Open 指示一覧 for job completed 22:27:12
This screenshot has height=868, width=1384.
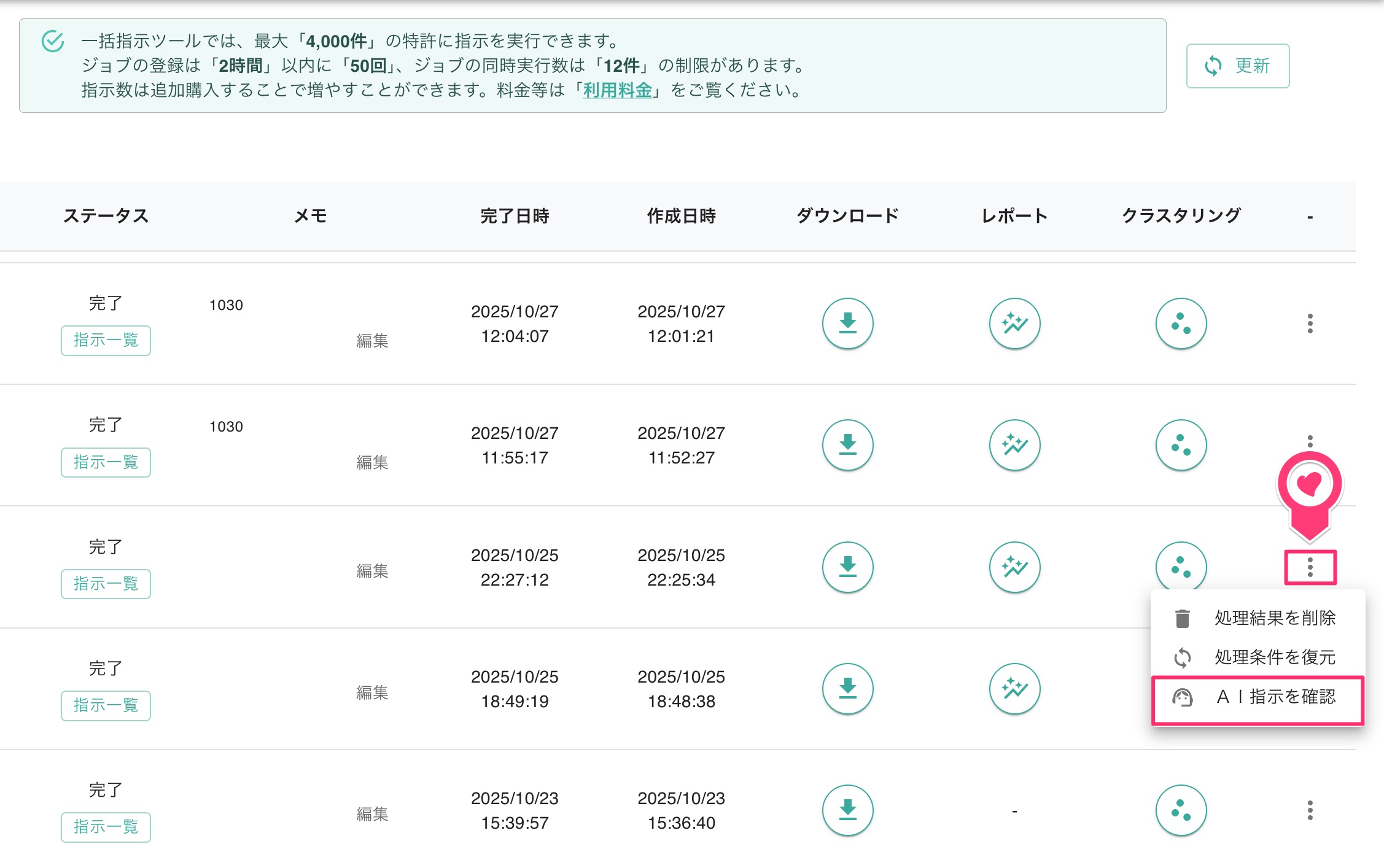tap(106, 583)
